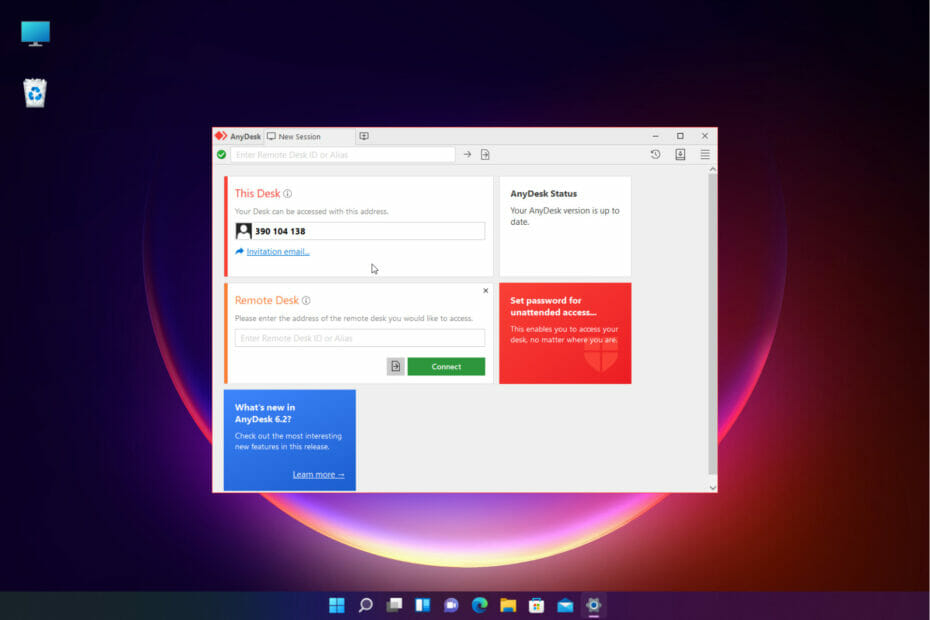Open the hamburger main menu

coord(705,154)
